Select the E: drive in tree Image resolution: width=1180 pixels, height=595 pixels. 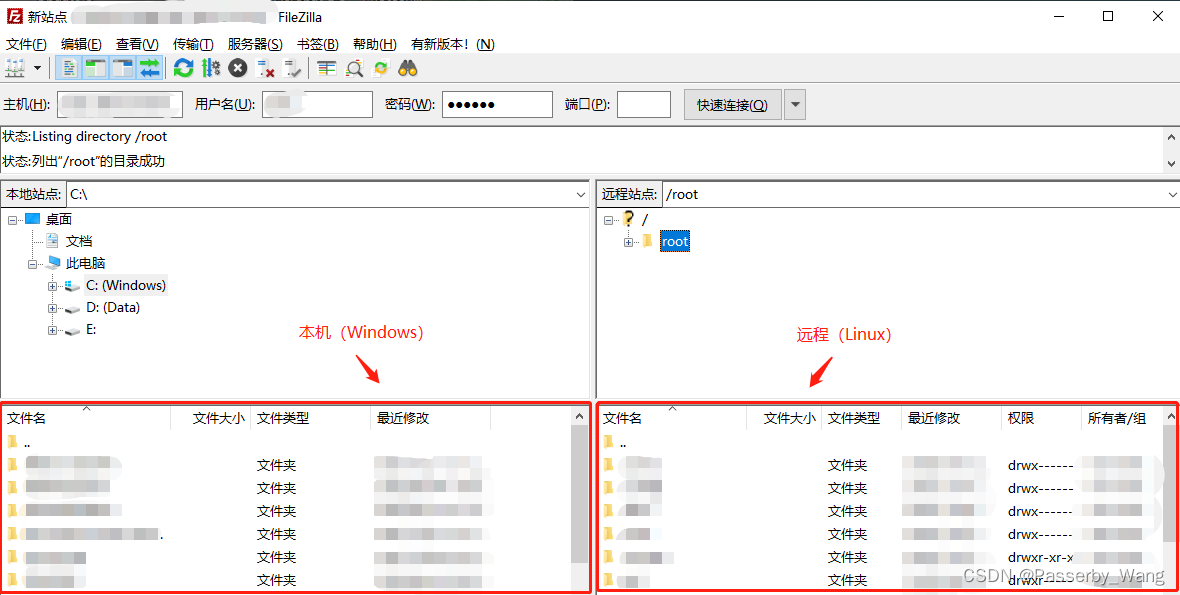pos(91,329)
